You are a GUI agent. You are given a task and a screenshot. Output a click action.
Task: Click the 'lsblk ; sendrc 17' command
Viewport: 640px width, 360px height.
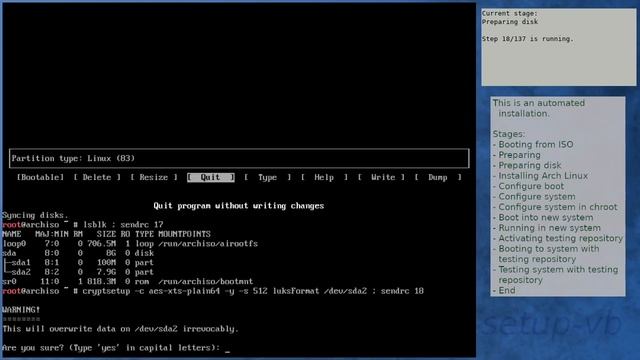(123, 224)
